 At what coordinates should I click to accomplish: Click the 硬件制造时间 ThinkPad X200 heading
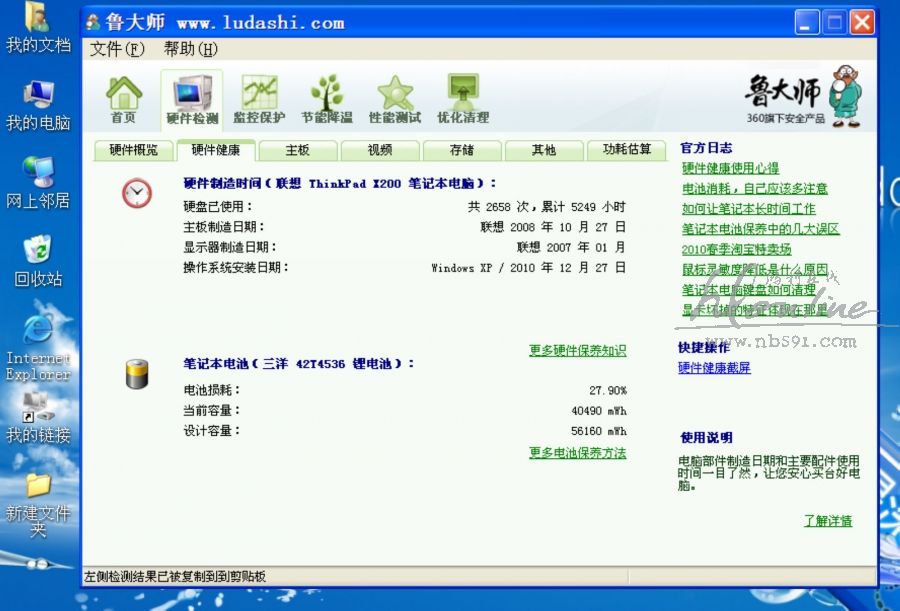339,184
